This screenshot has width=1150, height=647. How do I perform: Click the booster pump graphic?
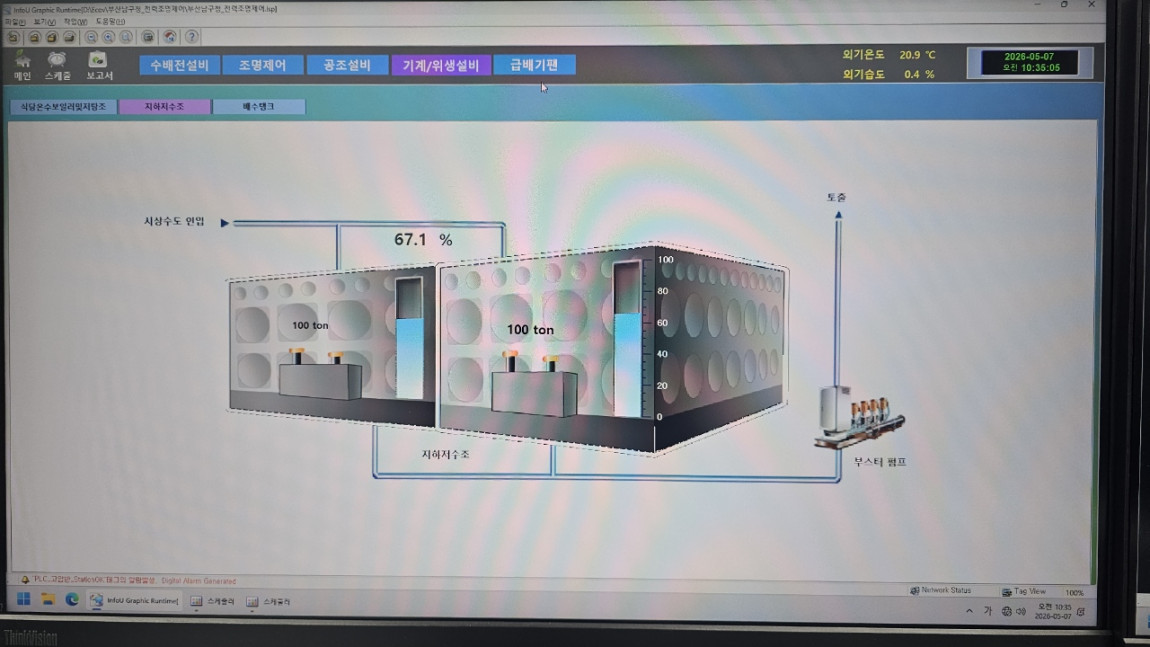click(858, 416)
